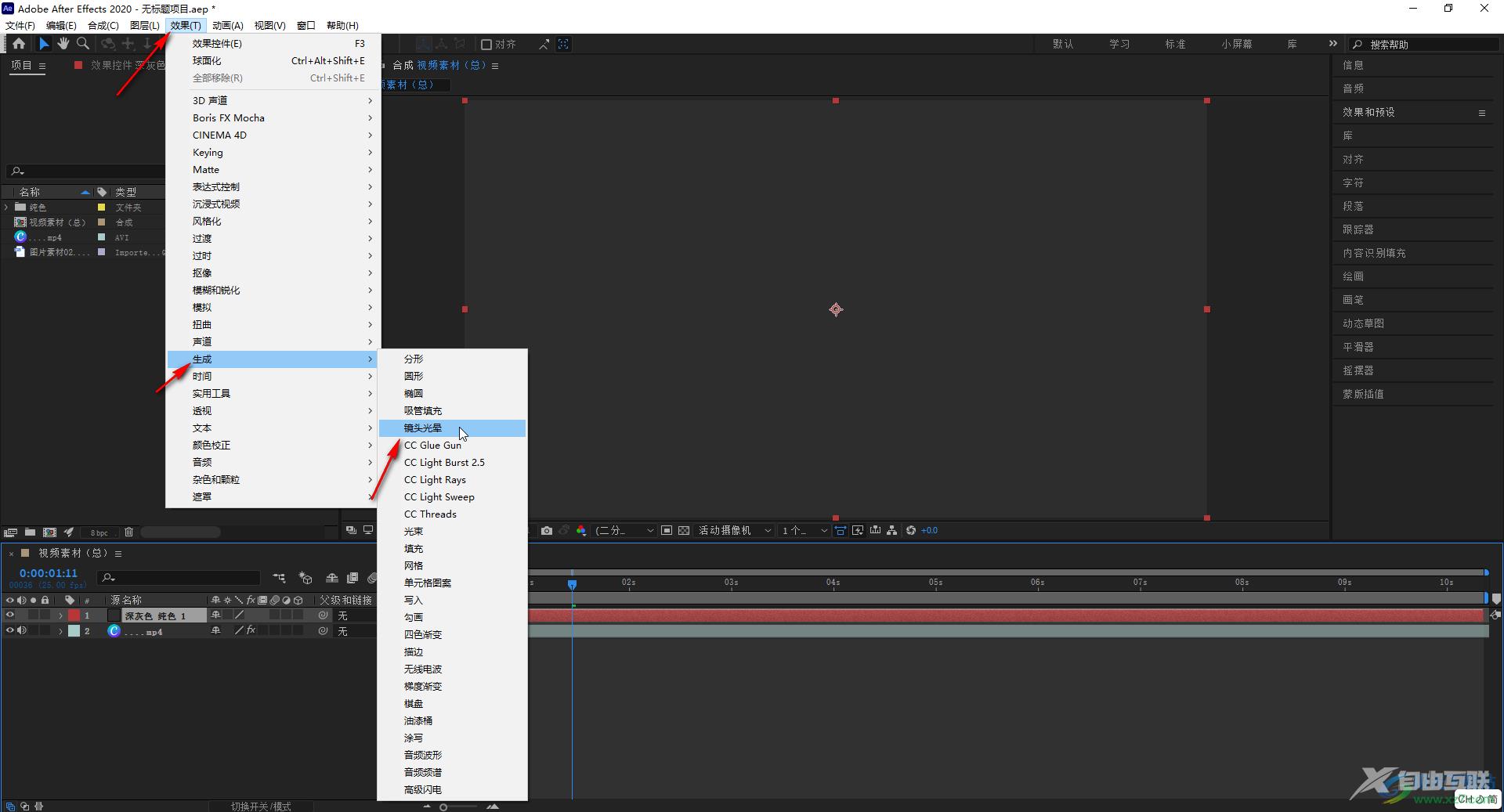Click the timeline button icon in viewer footer

875,531
